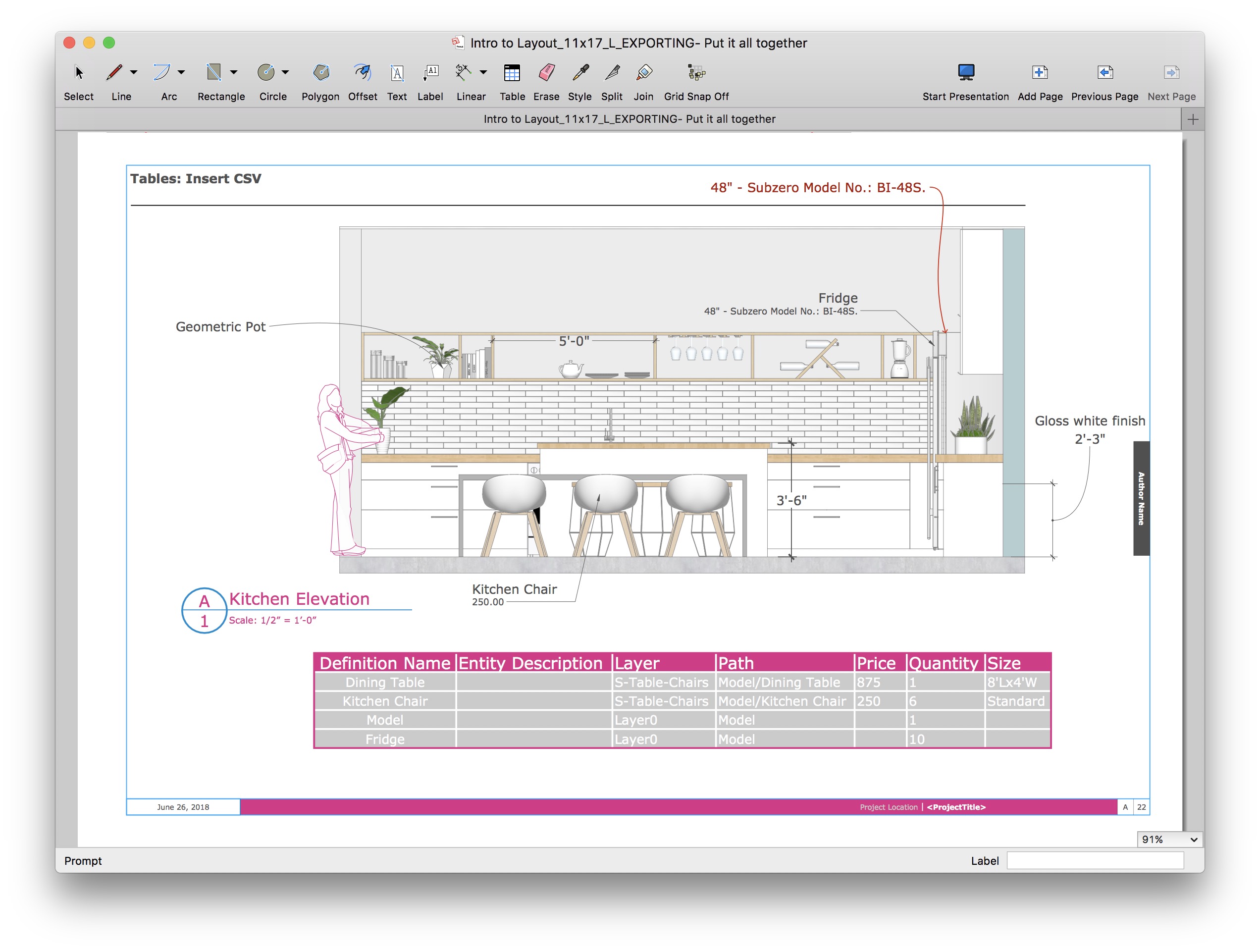Switch to the Intro to Layout document tab
This screenshot has width=1260, height=952.
pyautogui.click(x=629, y=119)
